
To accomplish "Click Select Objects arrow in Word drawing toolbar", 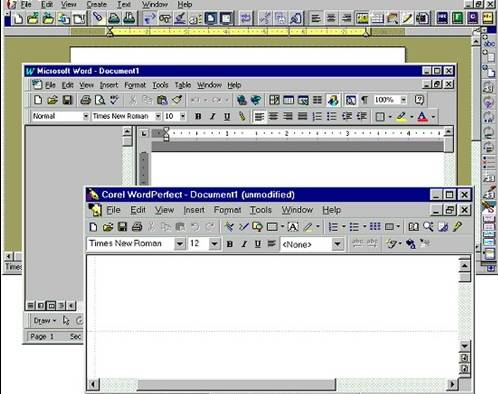I will pyautogui.click(x=66, y=321).
